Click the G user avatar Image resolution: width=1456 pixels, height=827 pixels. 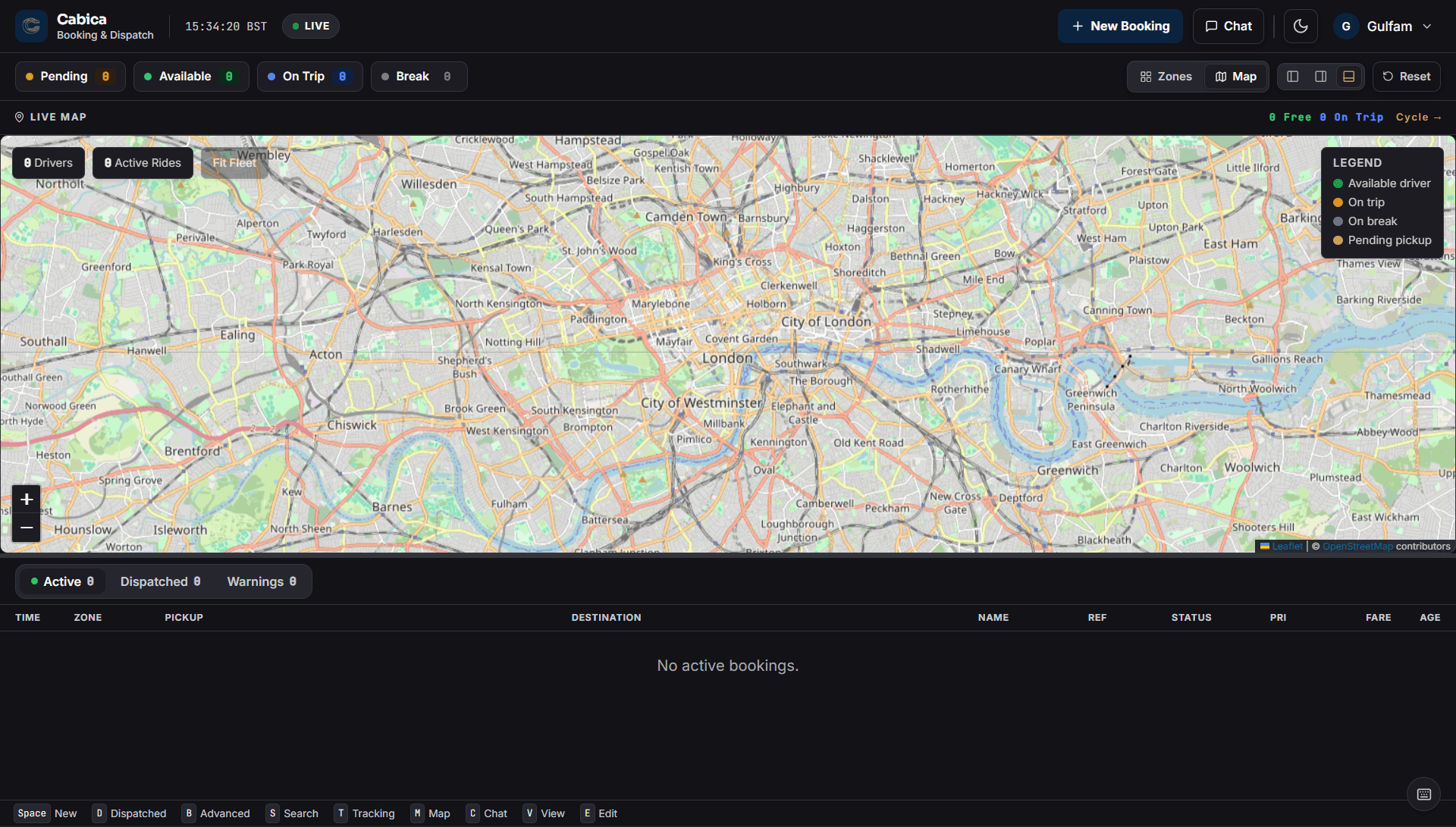1346,27
